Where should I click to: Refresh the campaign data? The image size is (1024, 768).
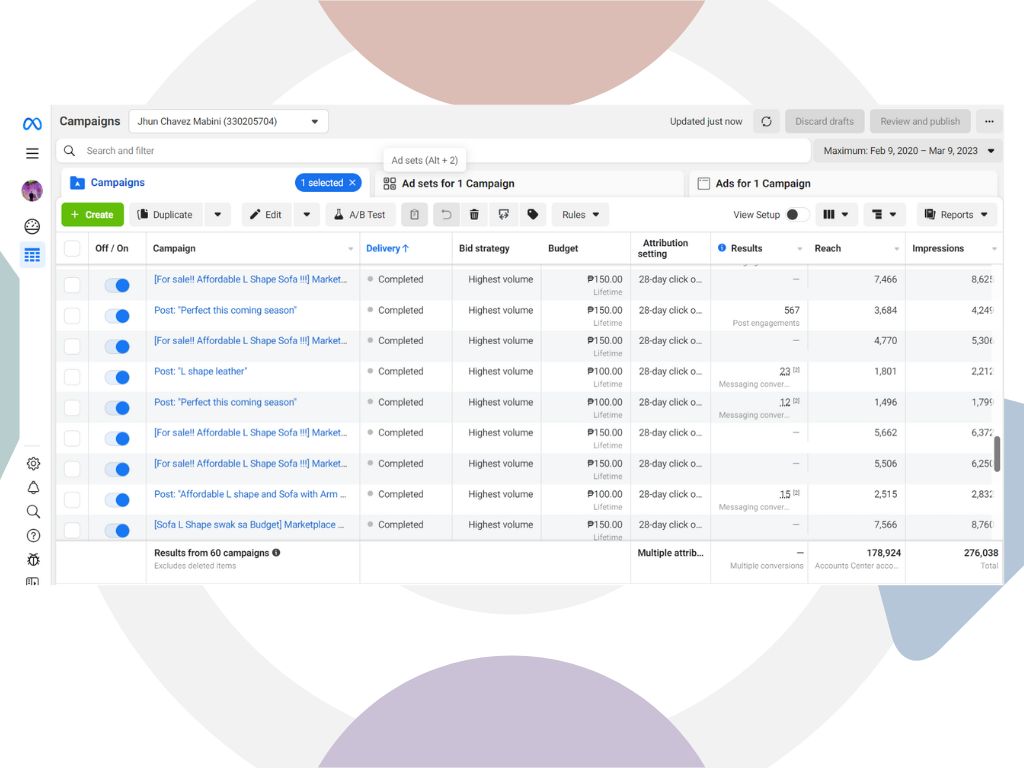(767, 121)
